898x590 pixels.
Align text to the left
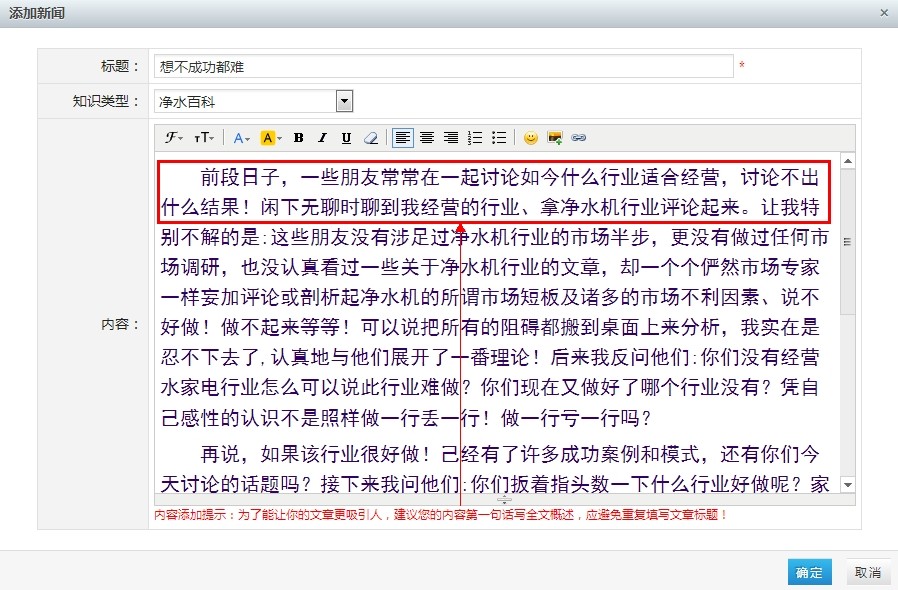402,138
